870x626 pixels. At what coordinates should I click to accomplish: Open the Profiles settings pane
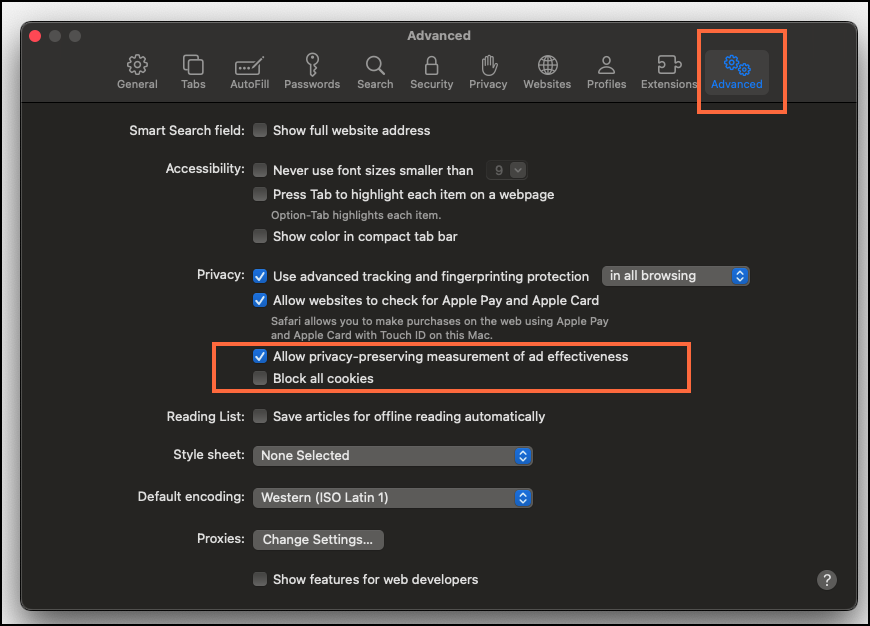point(606,72)
